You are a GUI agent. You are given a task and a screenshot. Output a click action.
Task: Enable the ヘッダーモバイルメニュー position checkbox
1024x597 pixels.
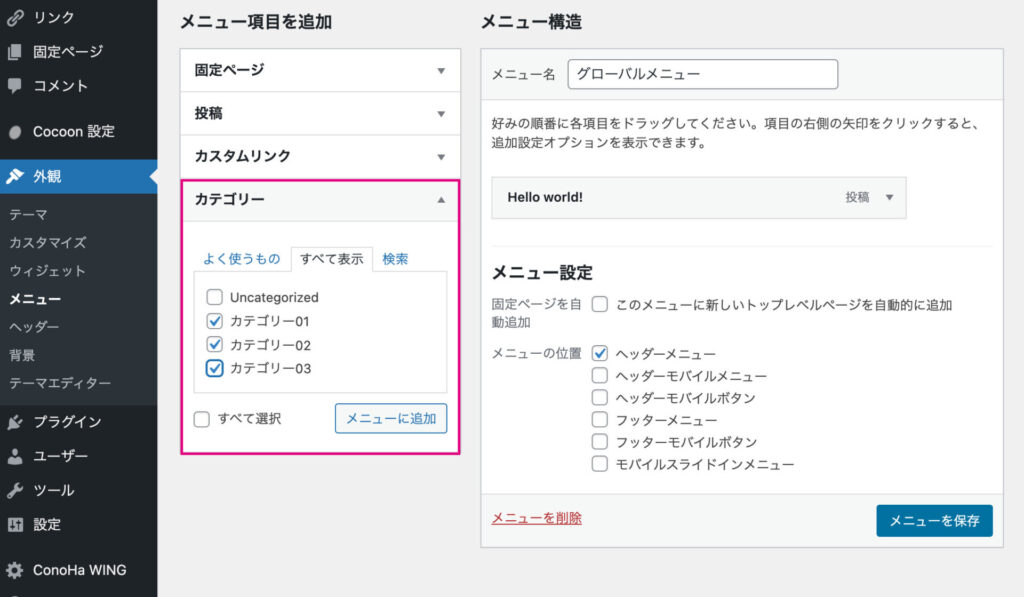click(600, 376)
